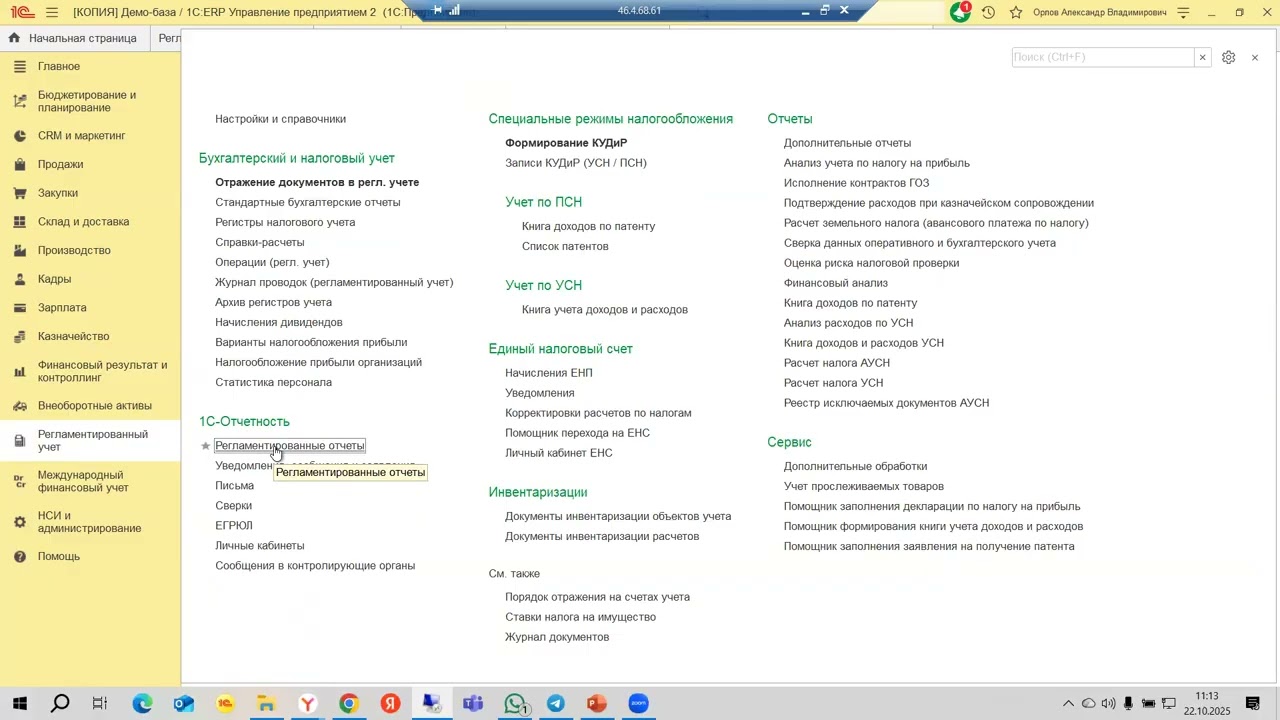
Task: Open Стандартные бухгалтерские отчеты
Action: click(308, 202)
